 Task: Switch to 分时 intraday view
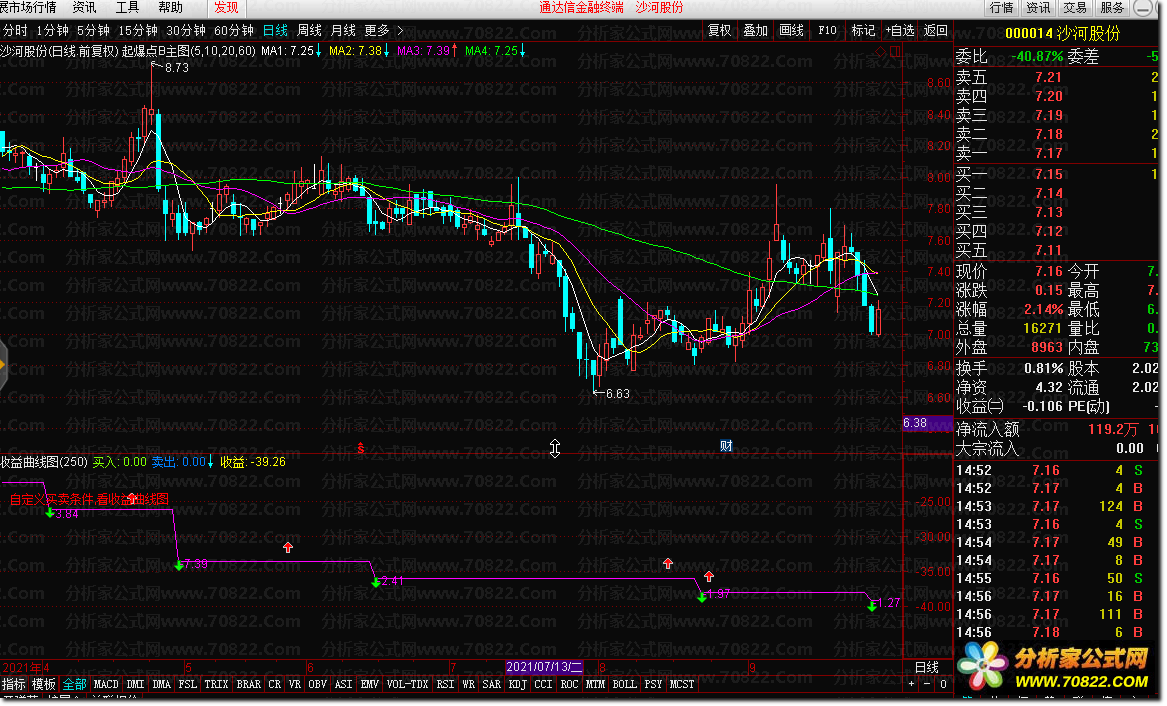click(x=15, y=31)
